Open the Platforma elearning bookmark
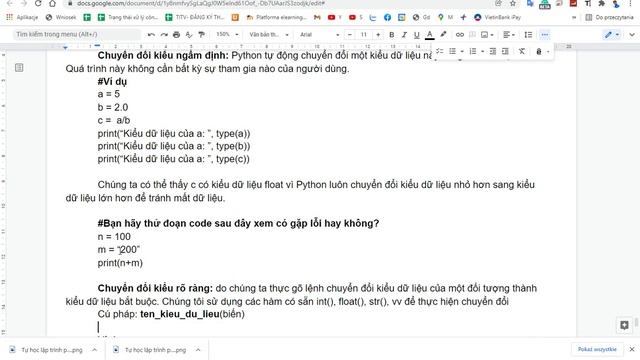Viewport: 640px width, 360px height. [277, 17]
